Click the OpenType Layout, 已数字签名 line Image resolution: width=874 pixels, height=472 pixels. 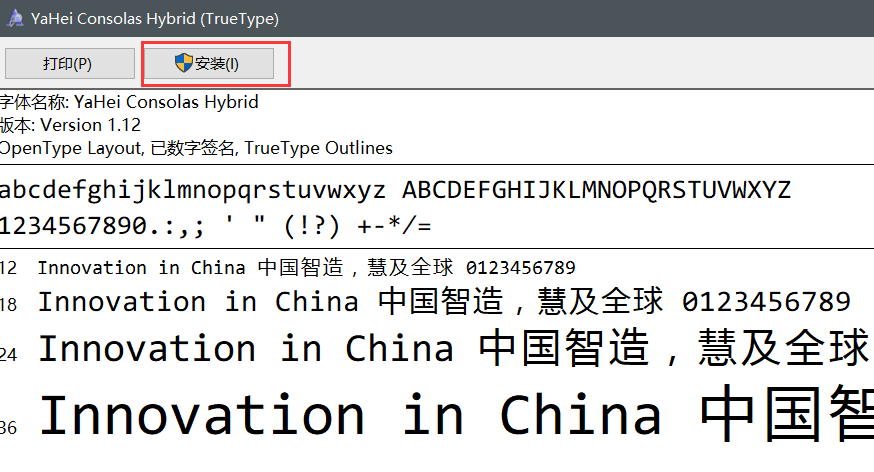[196, 148]
